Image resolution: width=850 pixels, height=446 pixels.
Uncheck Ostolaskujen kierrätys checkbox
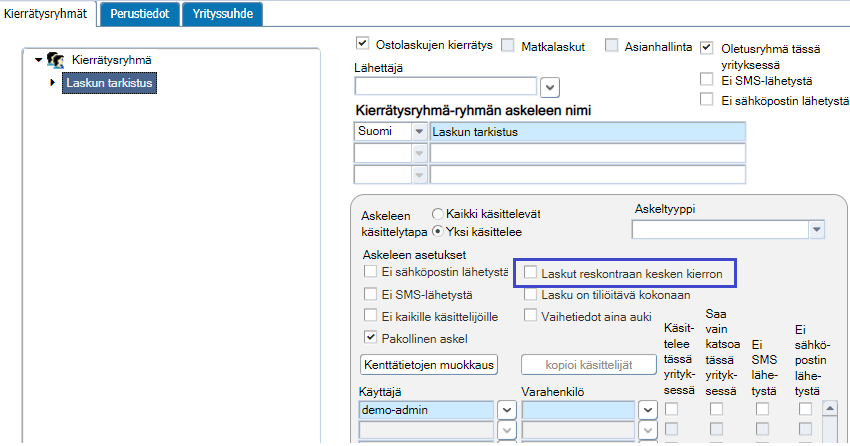(362, 43)
